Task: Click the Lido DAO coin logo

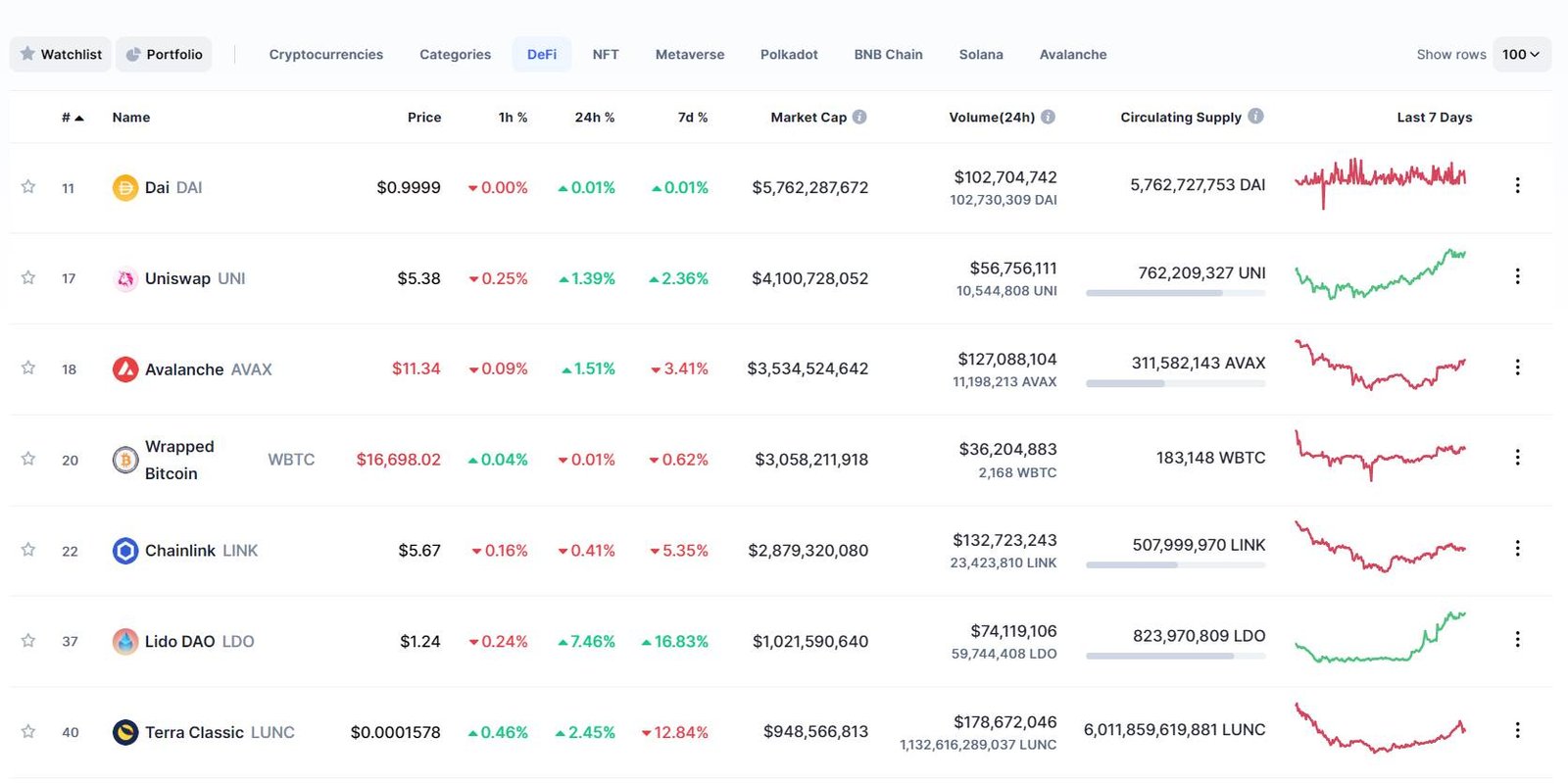Action: pyautogui.click(x=125, y=641)
